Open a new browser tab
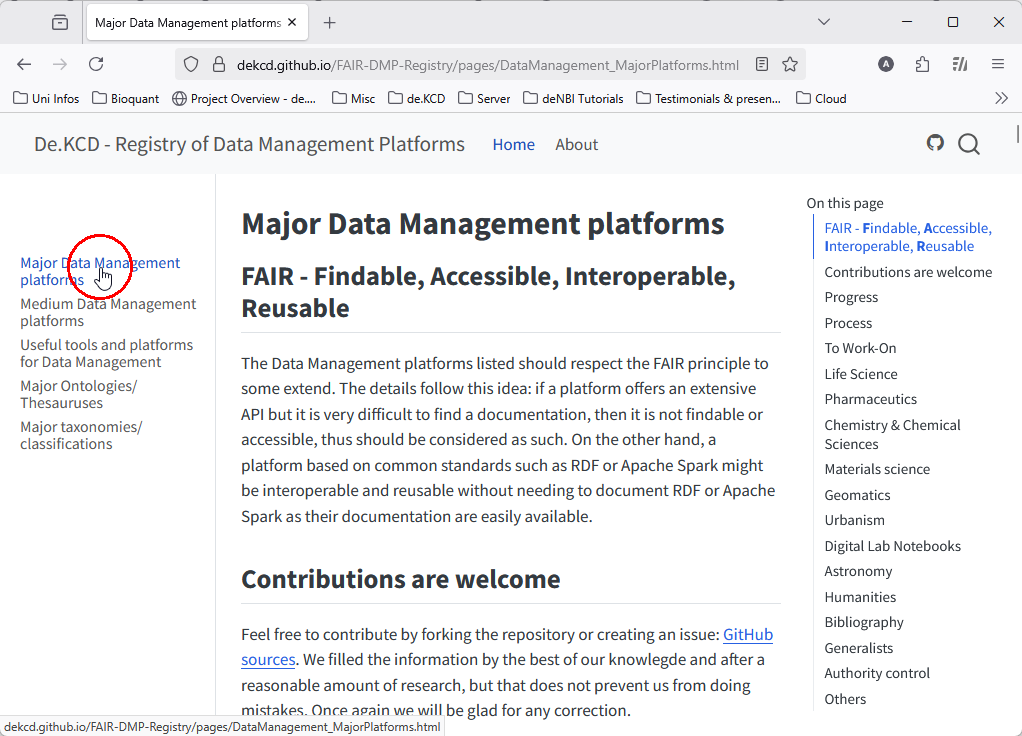This screenshot has height=736, width=1022. (330, 22)
